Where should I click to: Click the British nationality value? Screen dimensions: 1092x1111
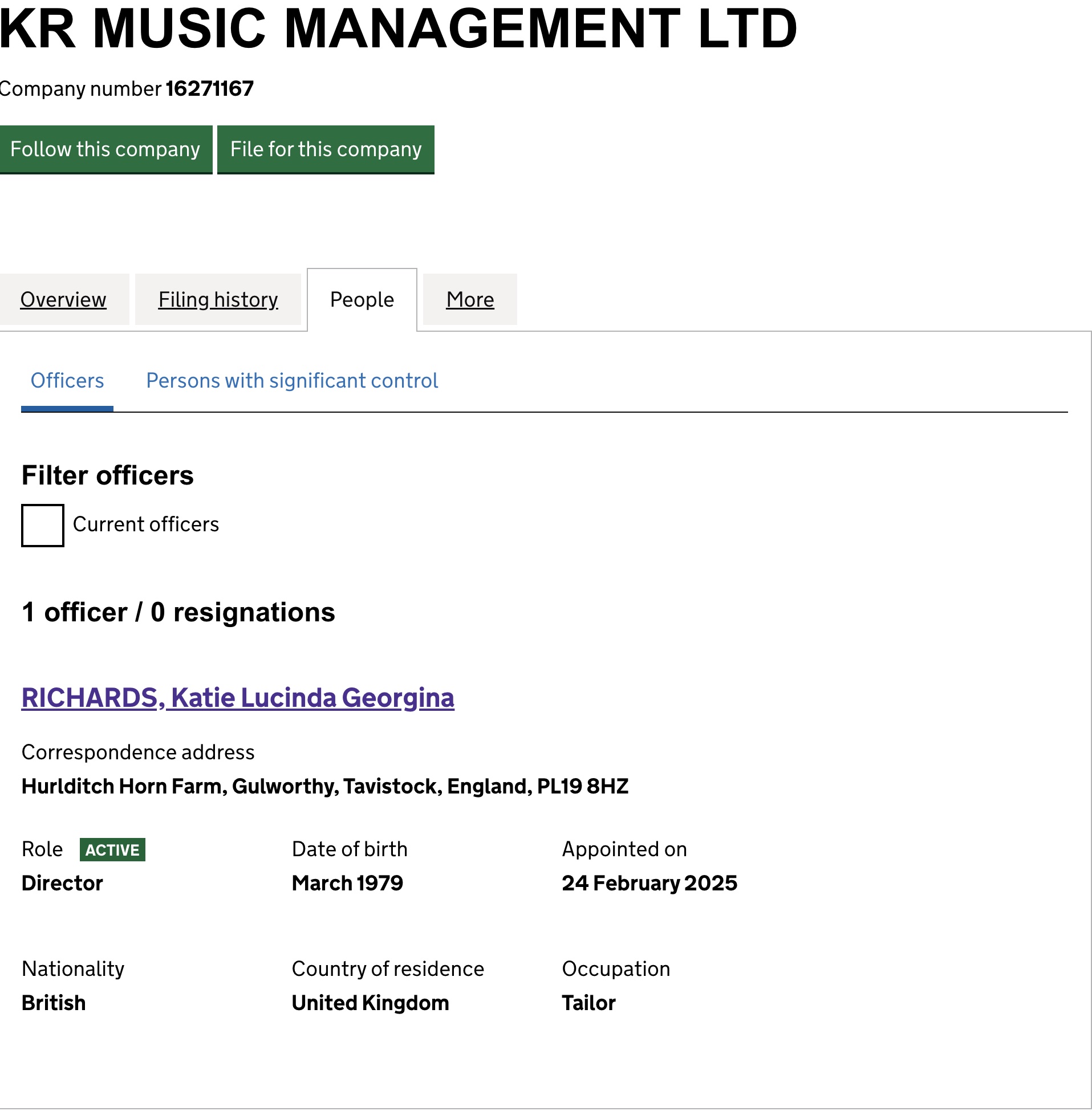point(54,1003)
